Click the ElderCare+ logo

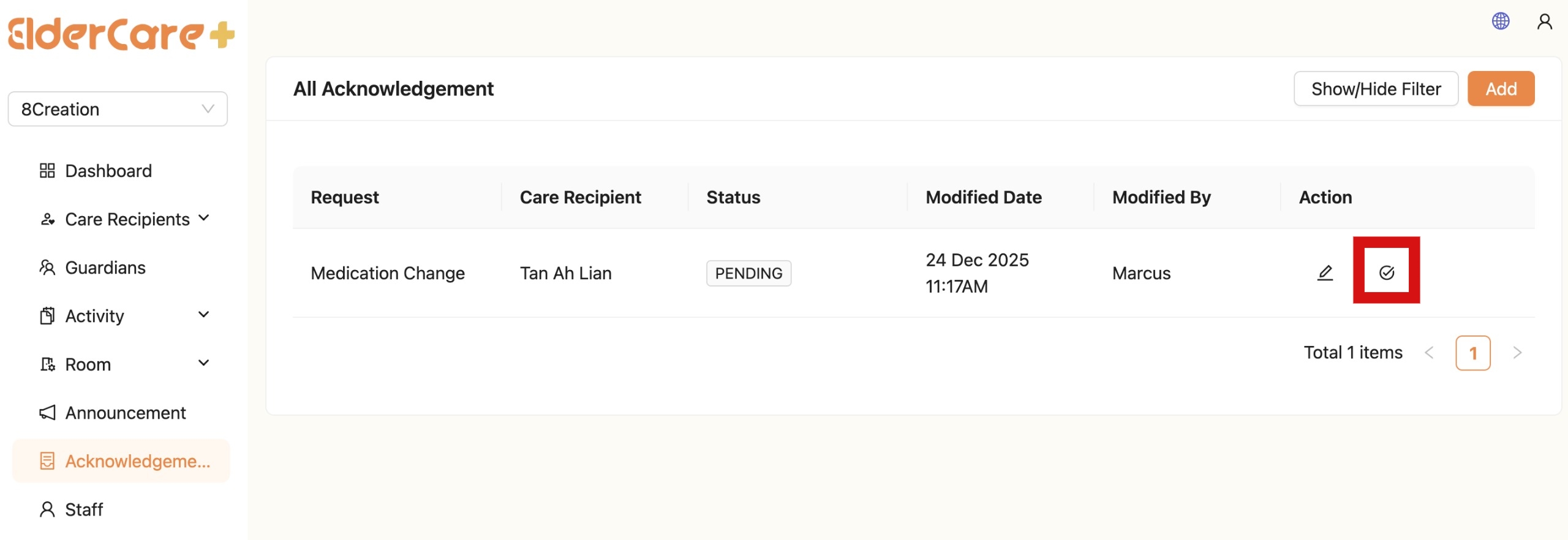coord(121,34)
